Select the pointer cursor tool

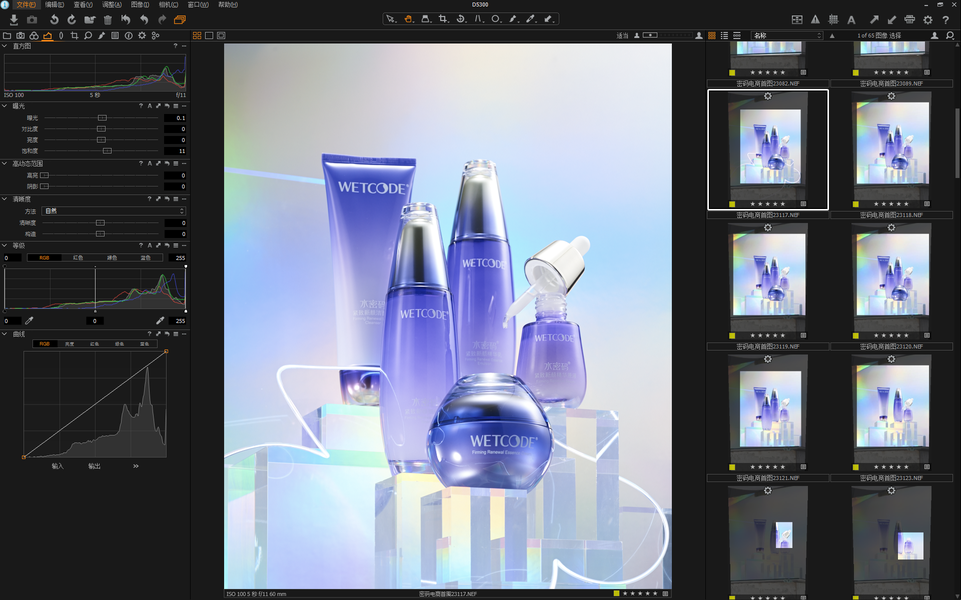point(390,19)
